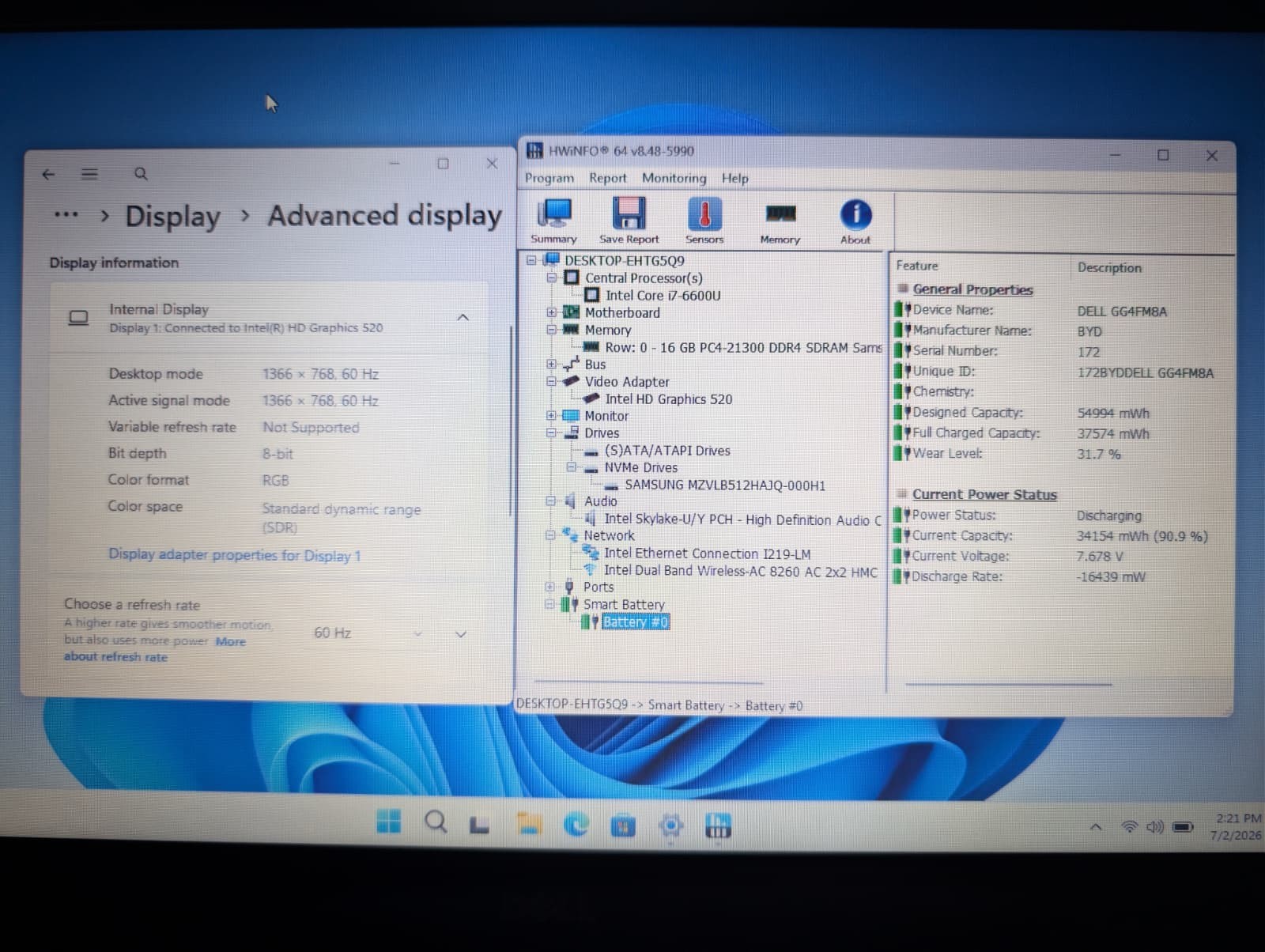1265x952 pixels.
Task: Expand the Ports tree node
Action: coord(550,587)
